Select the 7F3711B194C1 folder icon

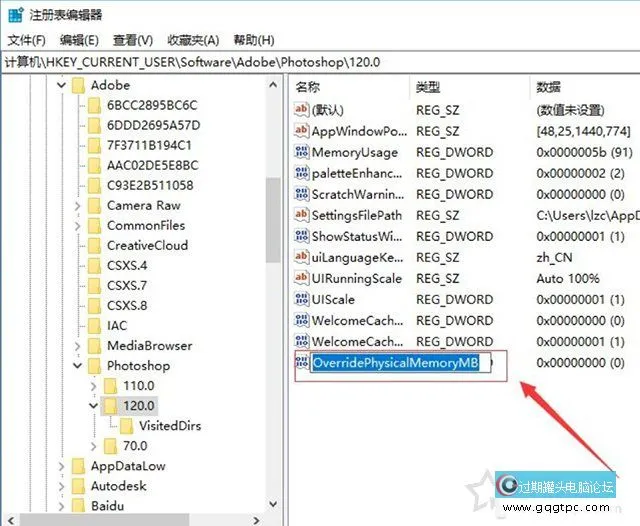94,145
